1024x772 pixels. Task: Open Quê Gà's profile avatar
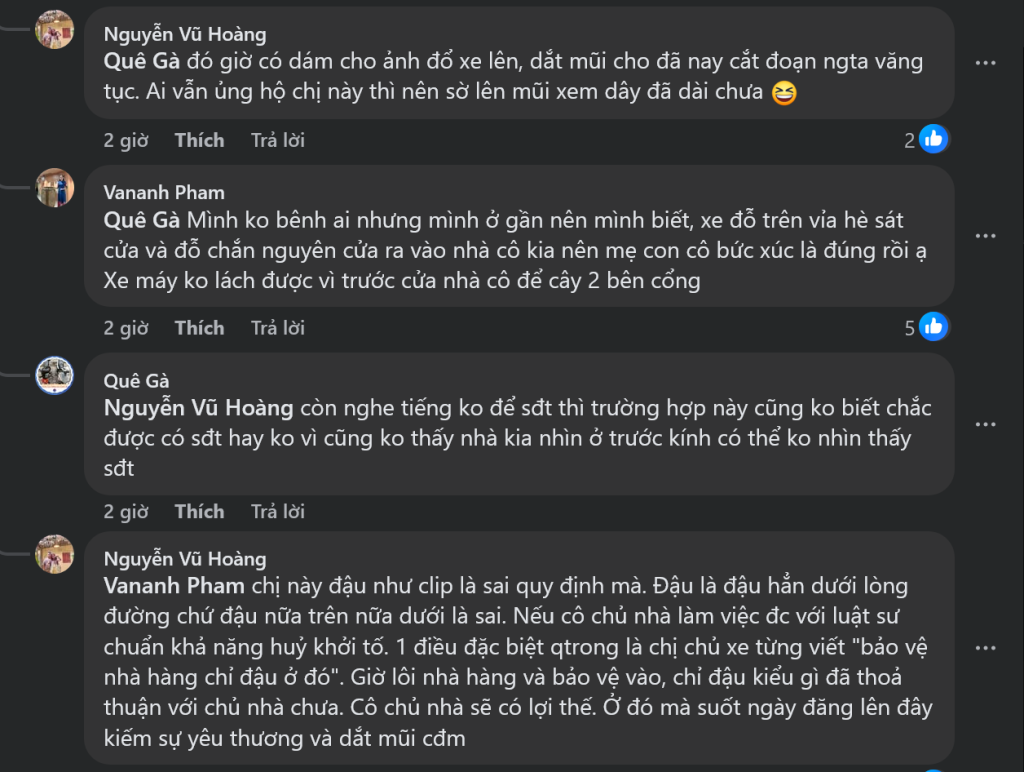pyautogui.click(x=54, y=376)
